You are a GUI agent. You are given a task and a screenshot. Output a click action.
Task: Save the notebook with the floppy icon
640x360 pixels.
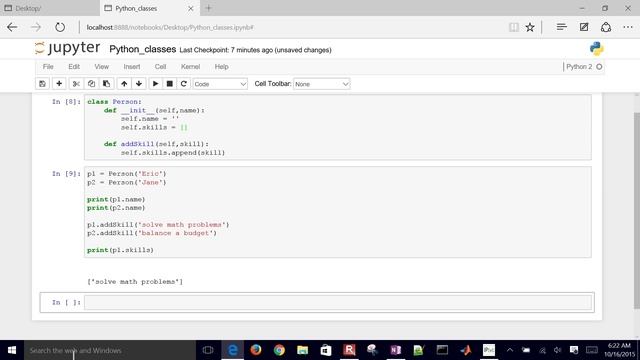(x=42, y=84)
